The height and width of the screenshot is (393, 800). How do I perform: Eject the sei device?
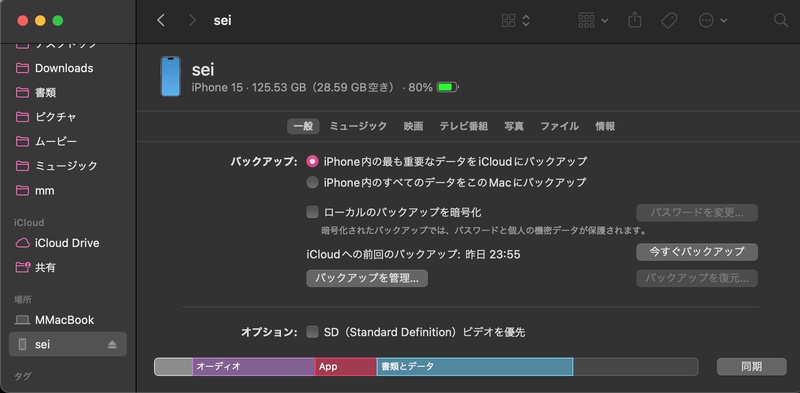coord(112,345)
